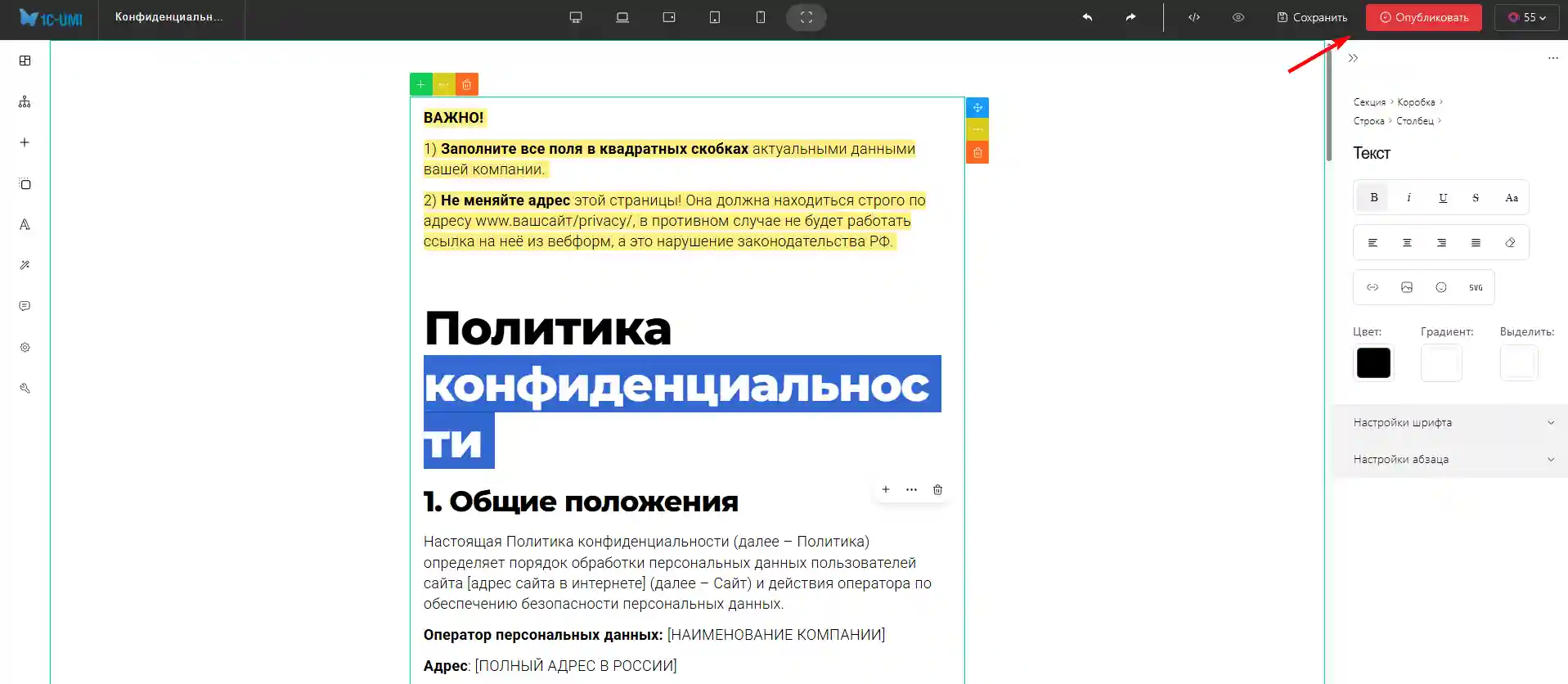Open the layers icon in sidebar

click(25, 183)
